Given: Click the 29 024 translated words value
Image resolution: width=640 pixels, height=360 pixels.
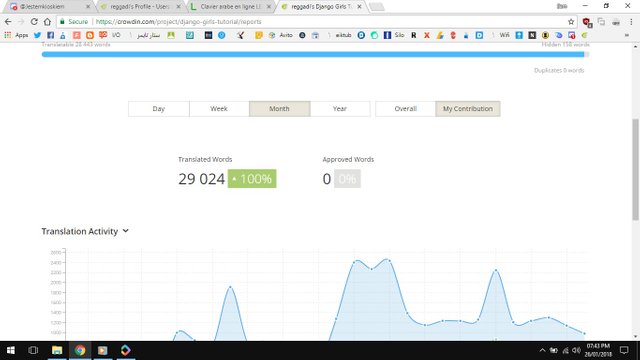Looking at the screenshot, I should coord(201,179).
